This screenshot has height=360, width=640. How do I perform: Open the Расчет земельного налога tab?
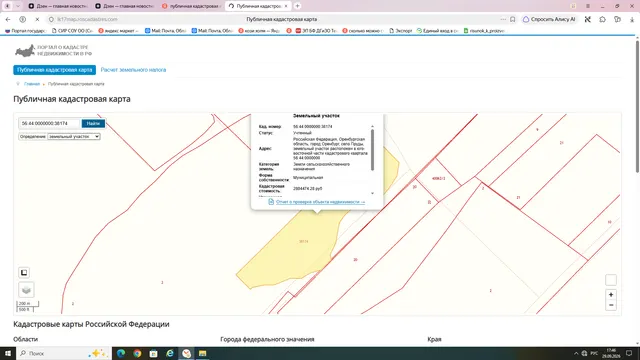pyautogui.click(x=133, y=70)
